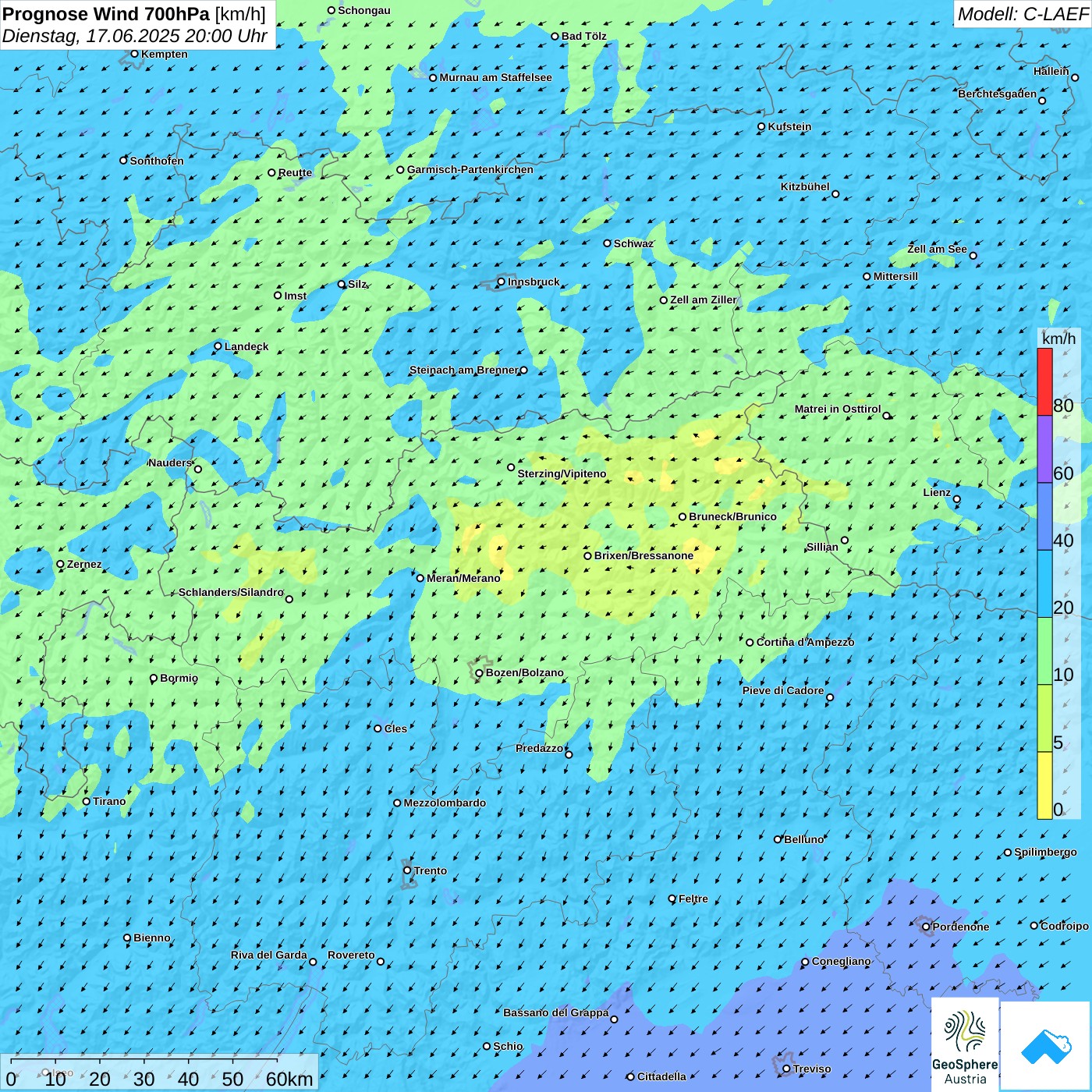Viewport: 1092px width, 1092px height.
Task: Select the Bad Tölz city label
Action: (583, 36)
